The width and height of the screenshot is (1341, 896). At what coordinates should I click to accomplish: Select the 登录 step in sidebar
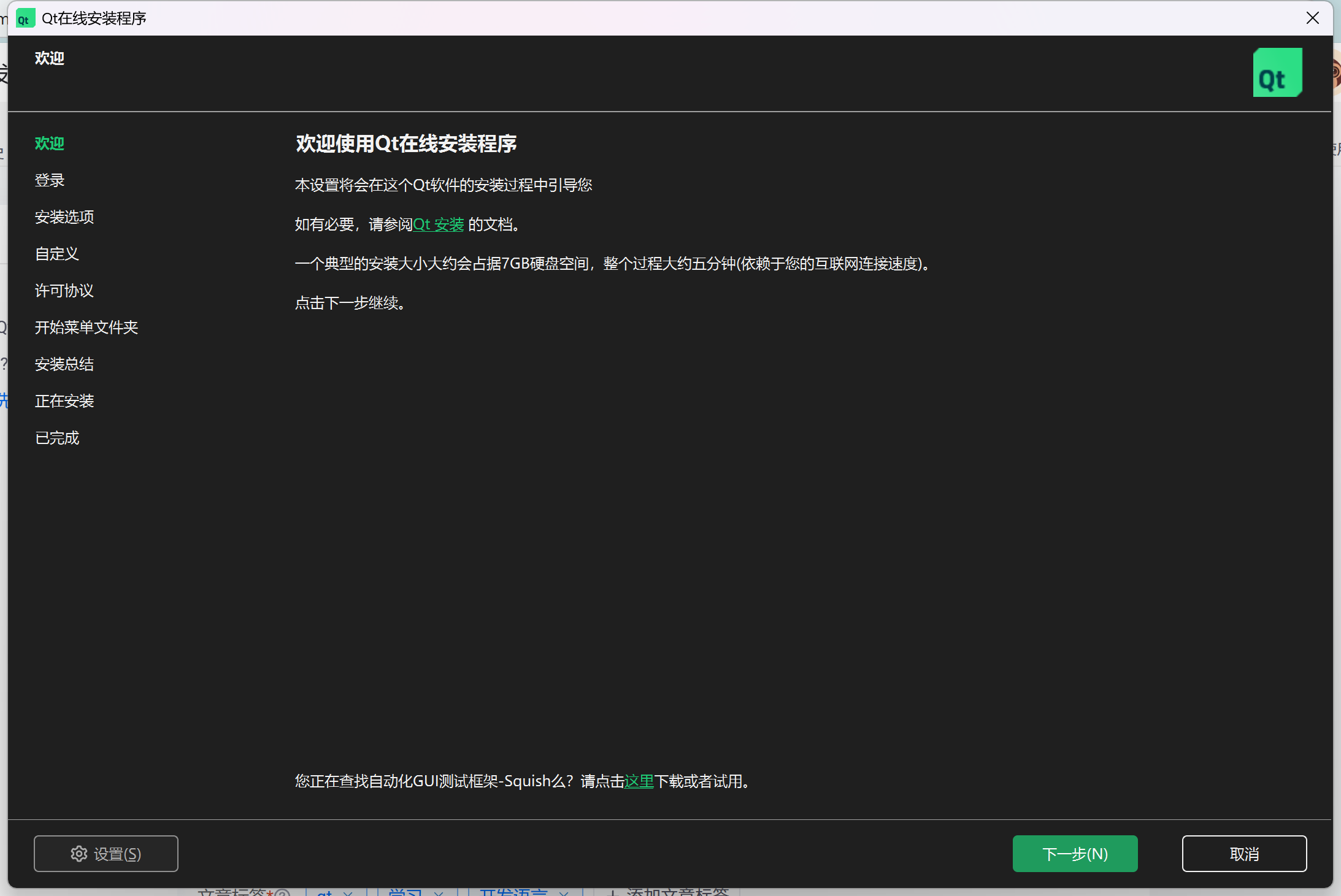[x=50, y=180]
